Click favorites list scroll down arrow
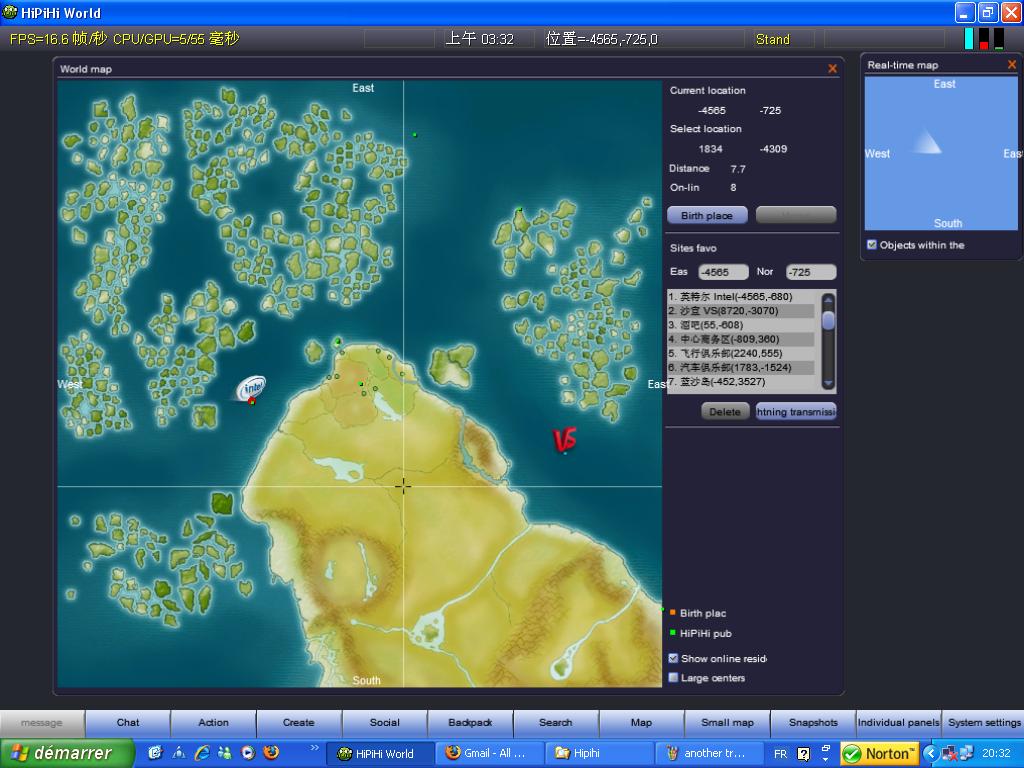The height and width of the screenshot is (768, 1024). click(828, 383)
